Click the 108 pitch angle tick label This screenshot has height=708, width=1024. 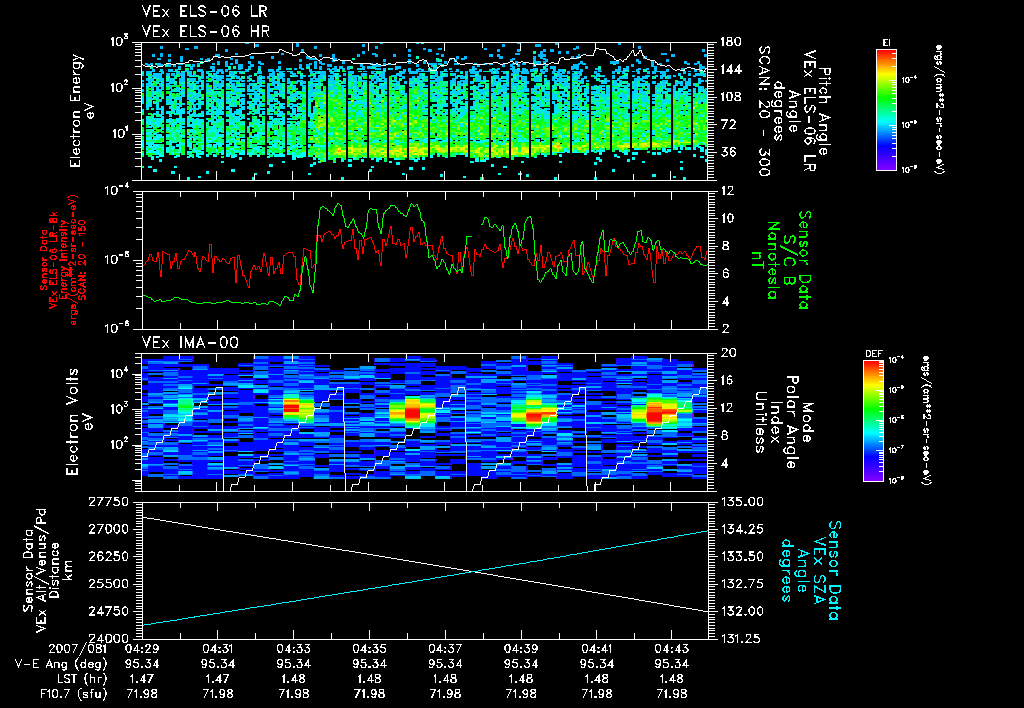click(730, 97)
